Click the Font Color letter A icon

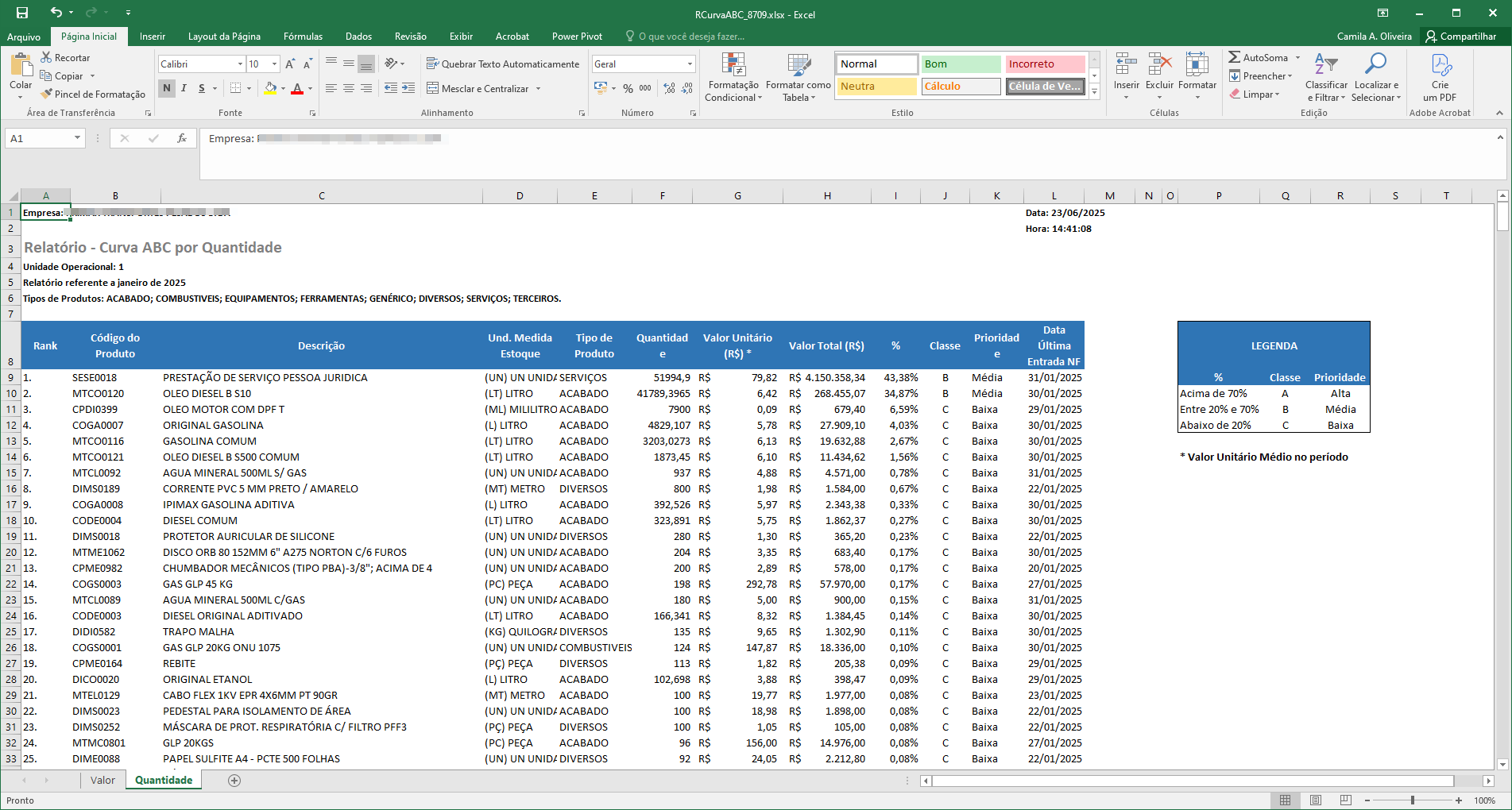[x=297, y=88]
